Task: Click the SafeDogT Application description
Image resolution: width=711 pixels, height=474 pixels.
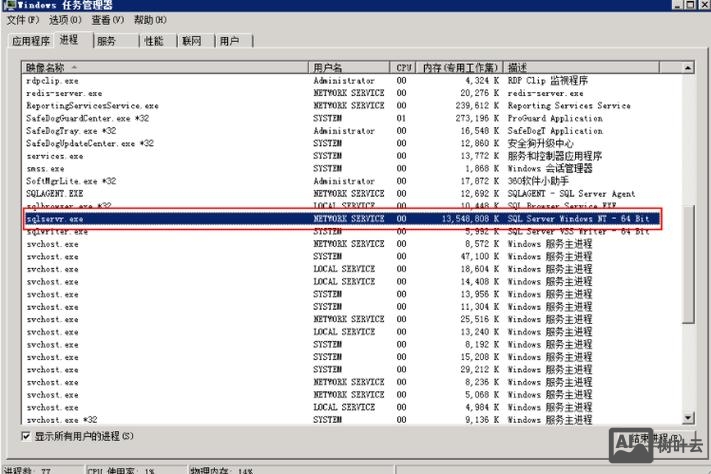Action: (x=555, y=131)
